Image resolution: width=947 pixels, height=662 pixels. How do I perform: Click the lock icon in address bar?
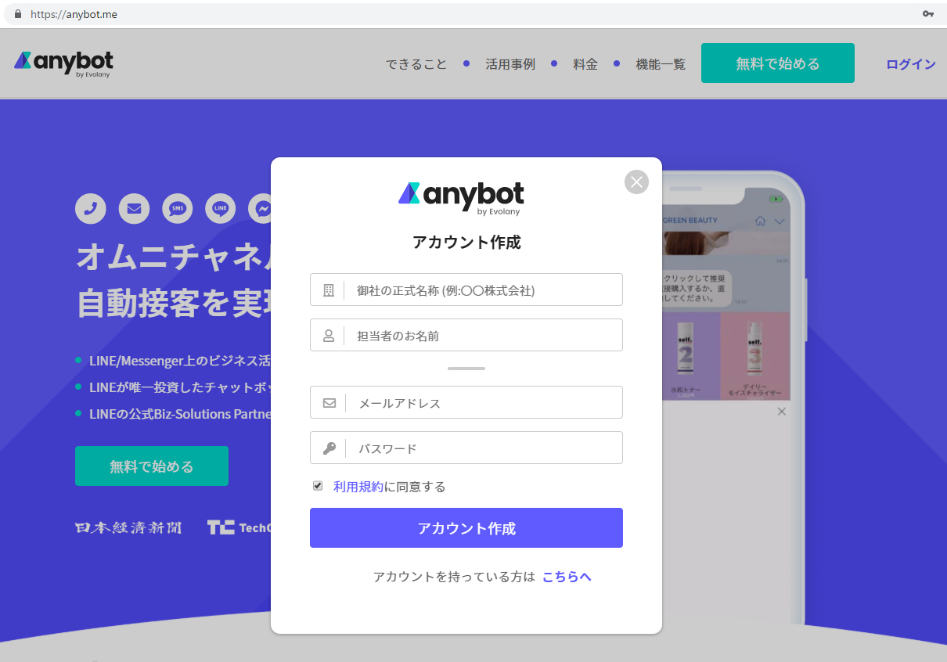click(x=18, y=14)
